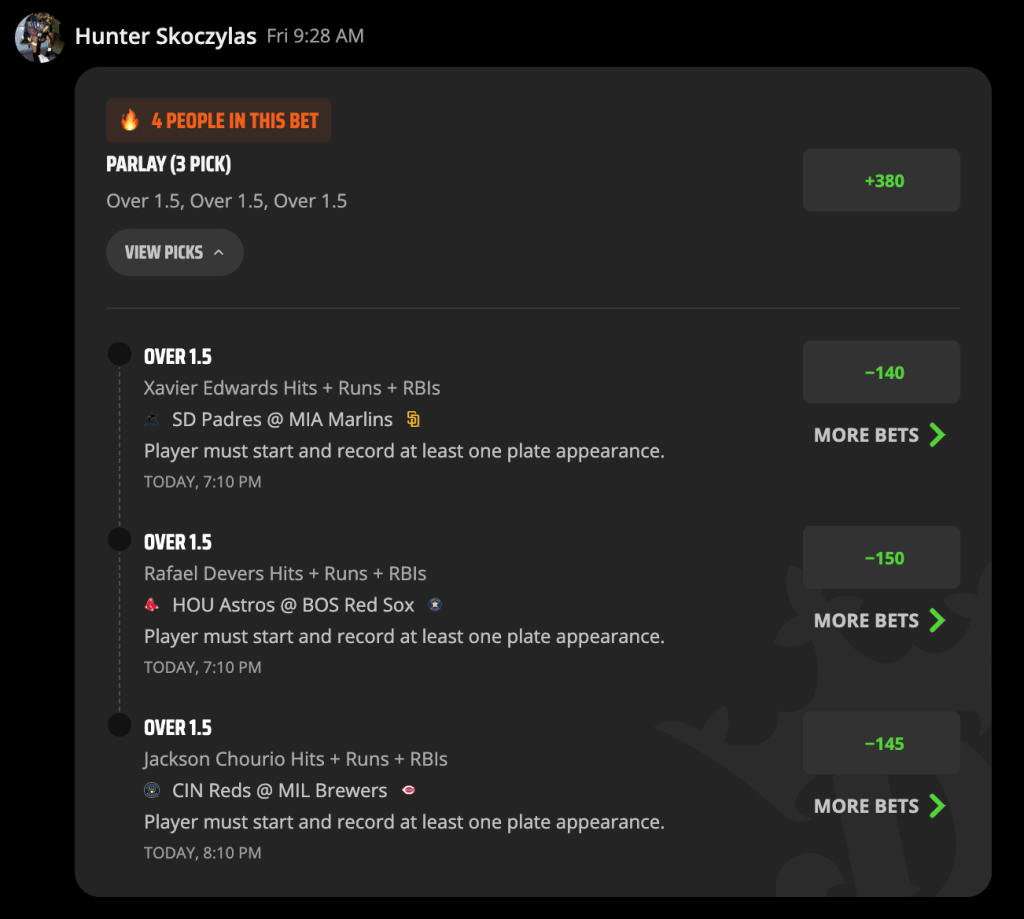The height and width of the screenshot is (919, 1024).
Task: Open More Bets for Reds Brewers
Action: coord(880,806)
